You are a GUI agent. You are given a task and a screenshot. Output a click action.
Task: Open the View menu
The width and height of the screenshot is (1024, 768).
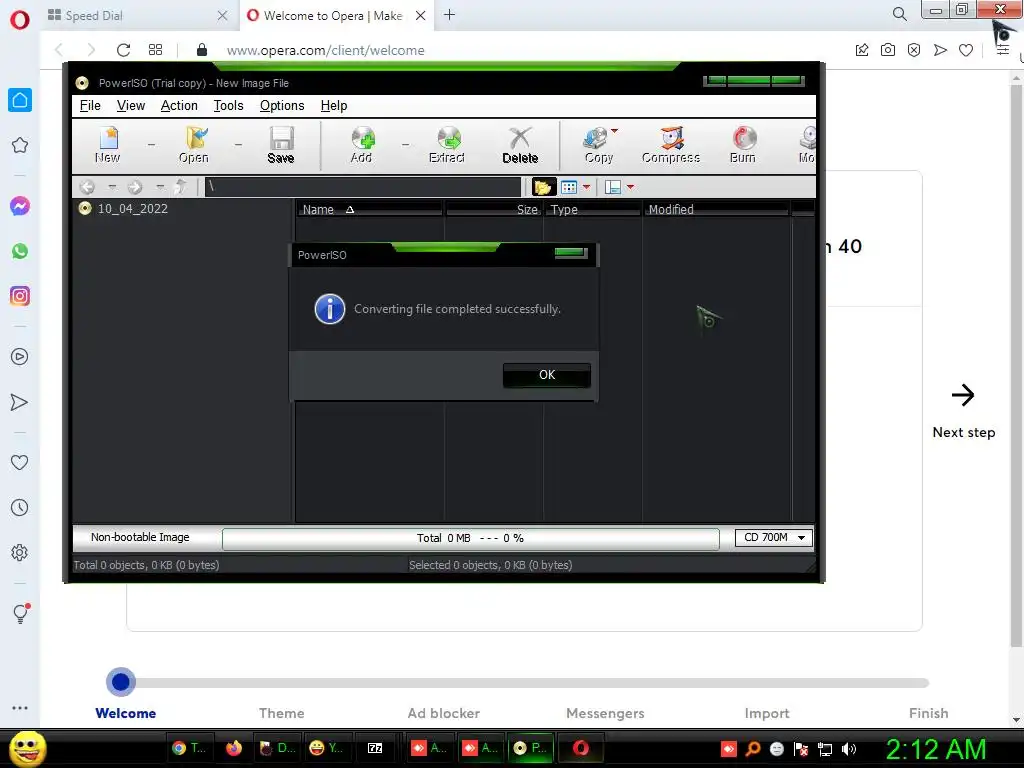pyautogui.click(x=131, y=106)
